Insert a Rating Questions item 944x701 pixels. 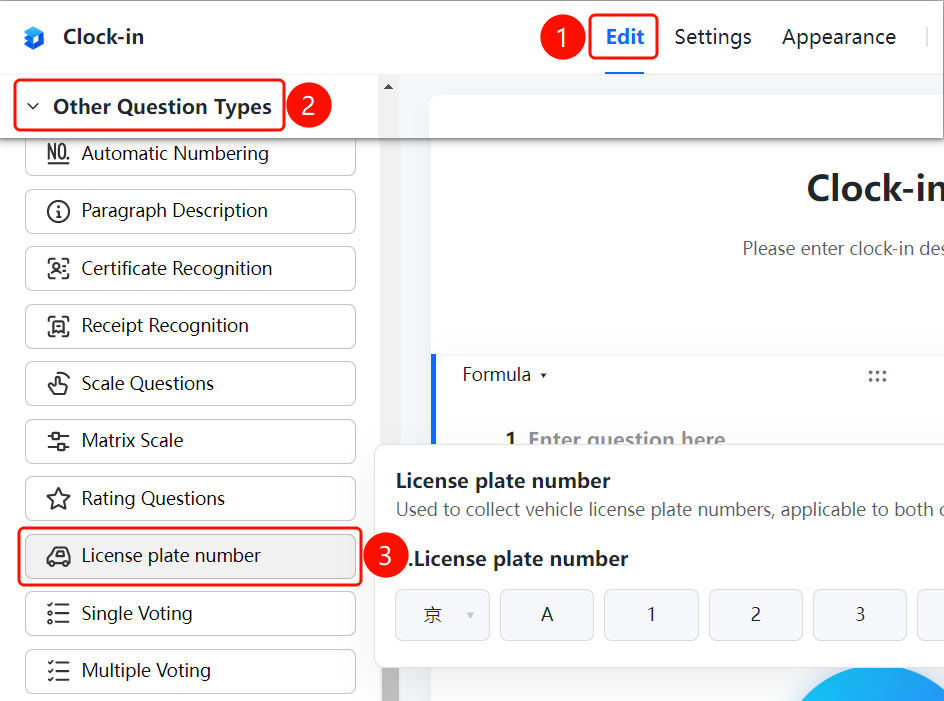(190, 499)
